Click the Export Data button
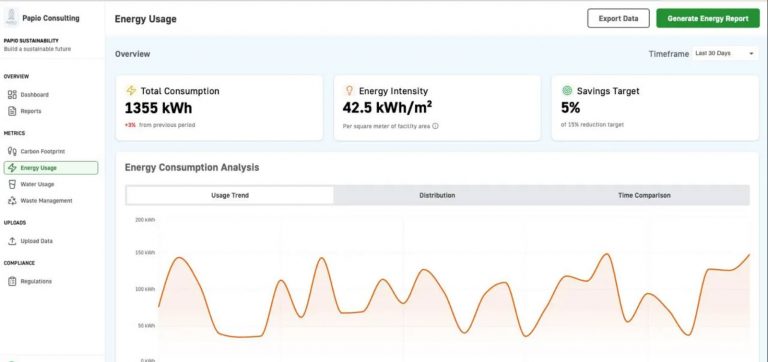Viewport: 768px width, 362px height. click(x=618, y=19)
